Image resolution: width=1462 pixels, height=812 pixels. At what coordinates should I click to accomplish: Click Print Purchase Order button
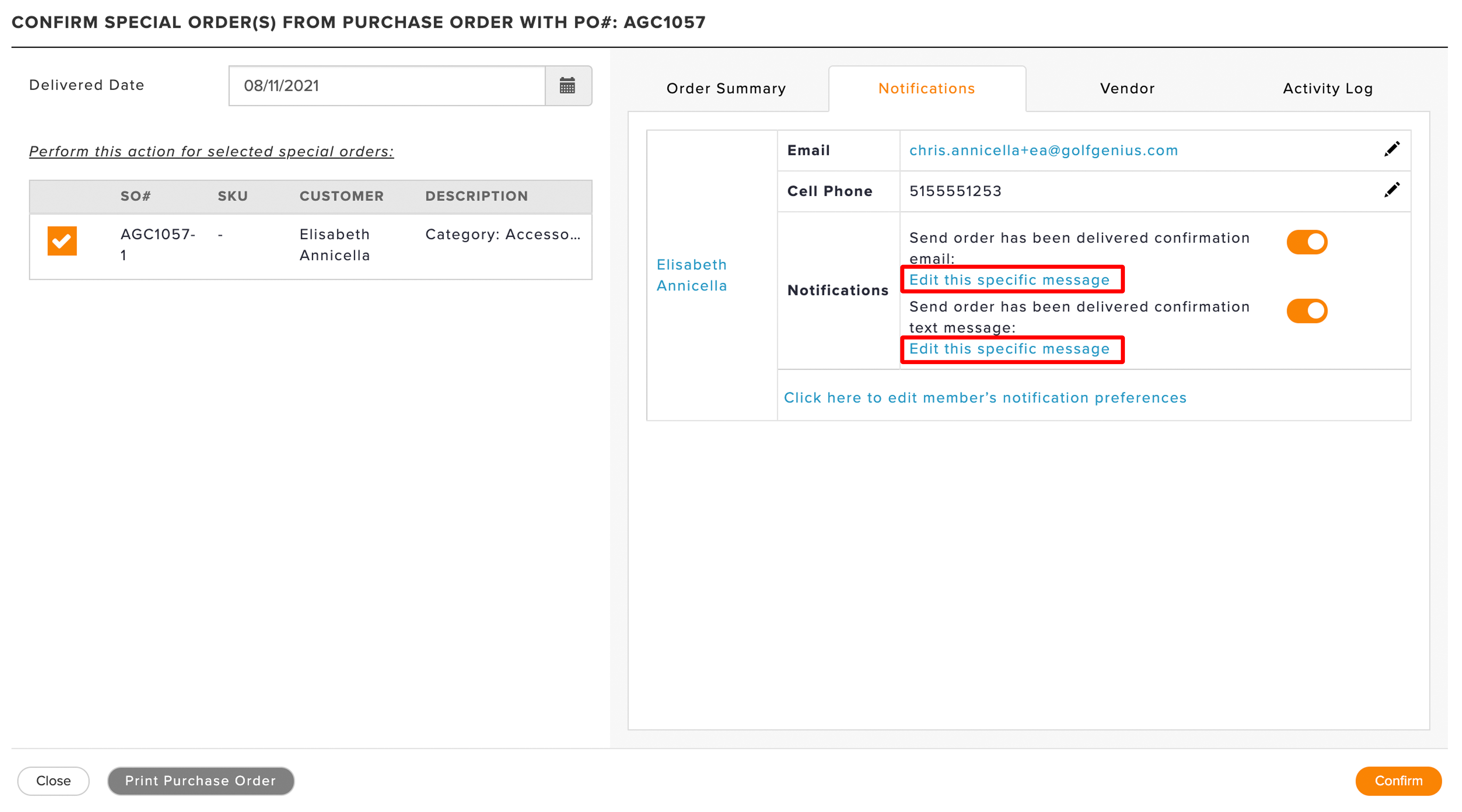tap(200, 781)
